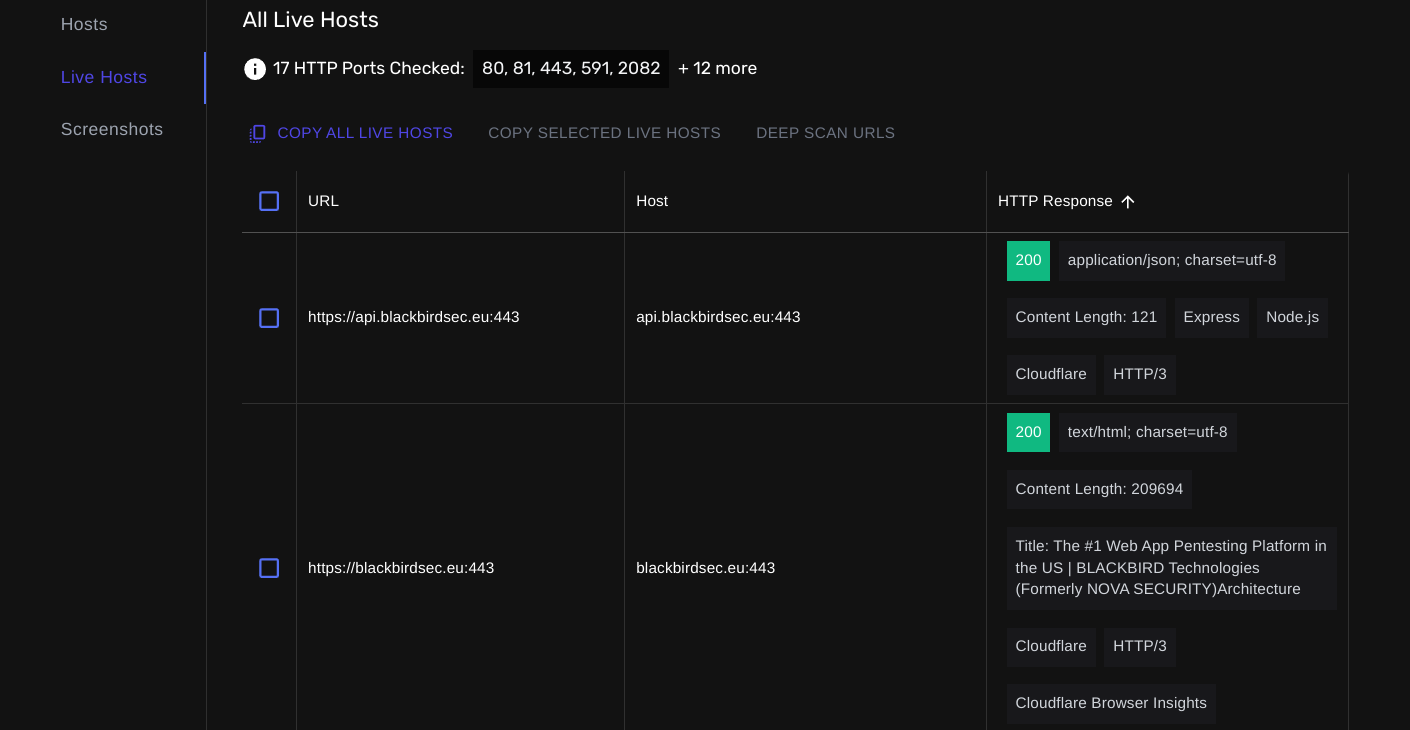Click the 200 status badge in blackbirdsec.eu row

point(1028,433)
